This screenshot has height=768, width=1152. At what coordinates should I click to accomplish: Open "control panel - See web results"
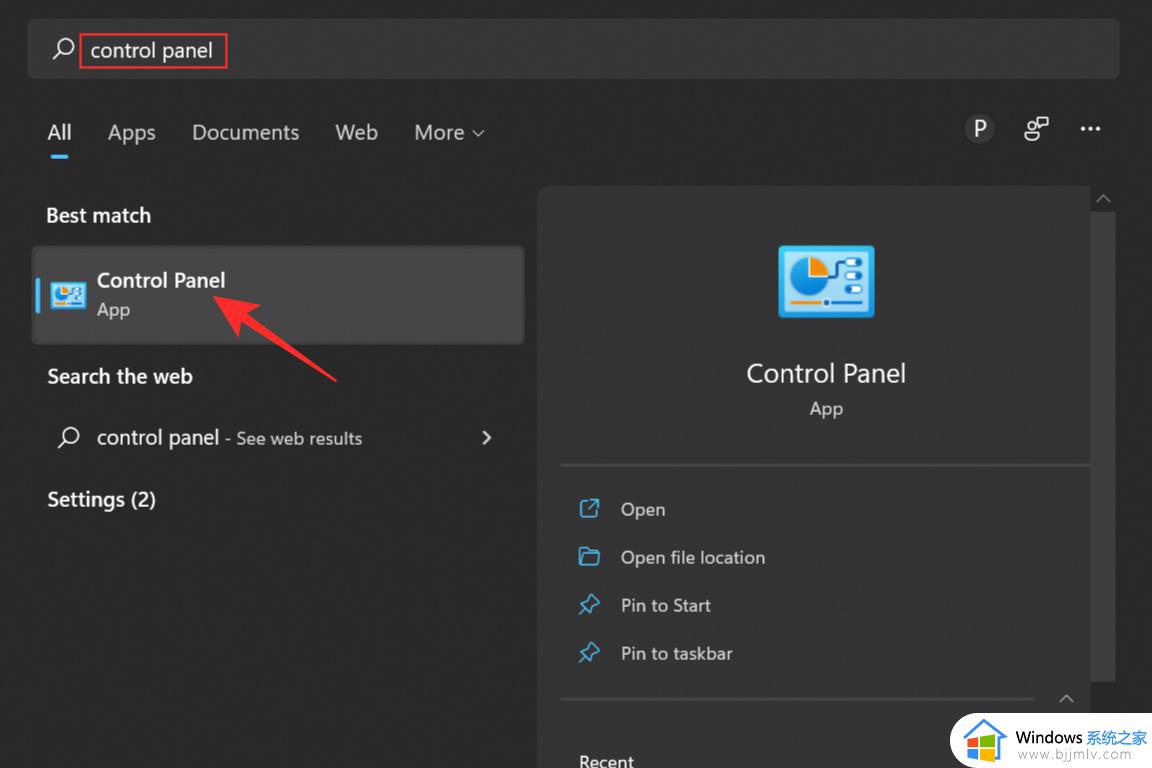click(x=278, y=438)
